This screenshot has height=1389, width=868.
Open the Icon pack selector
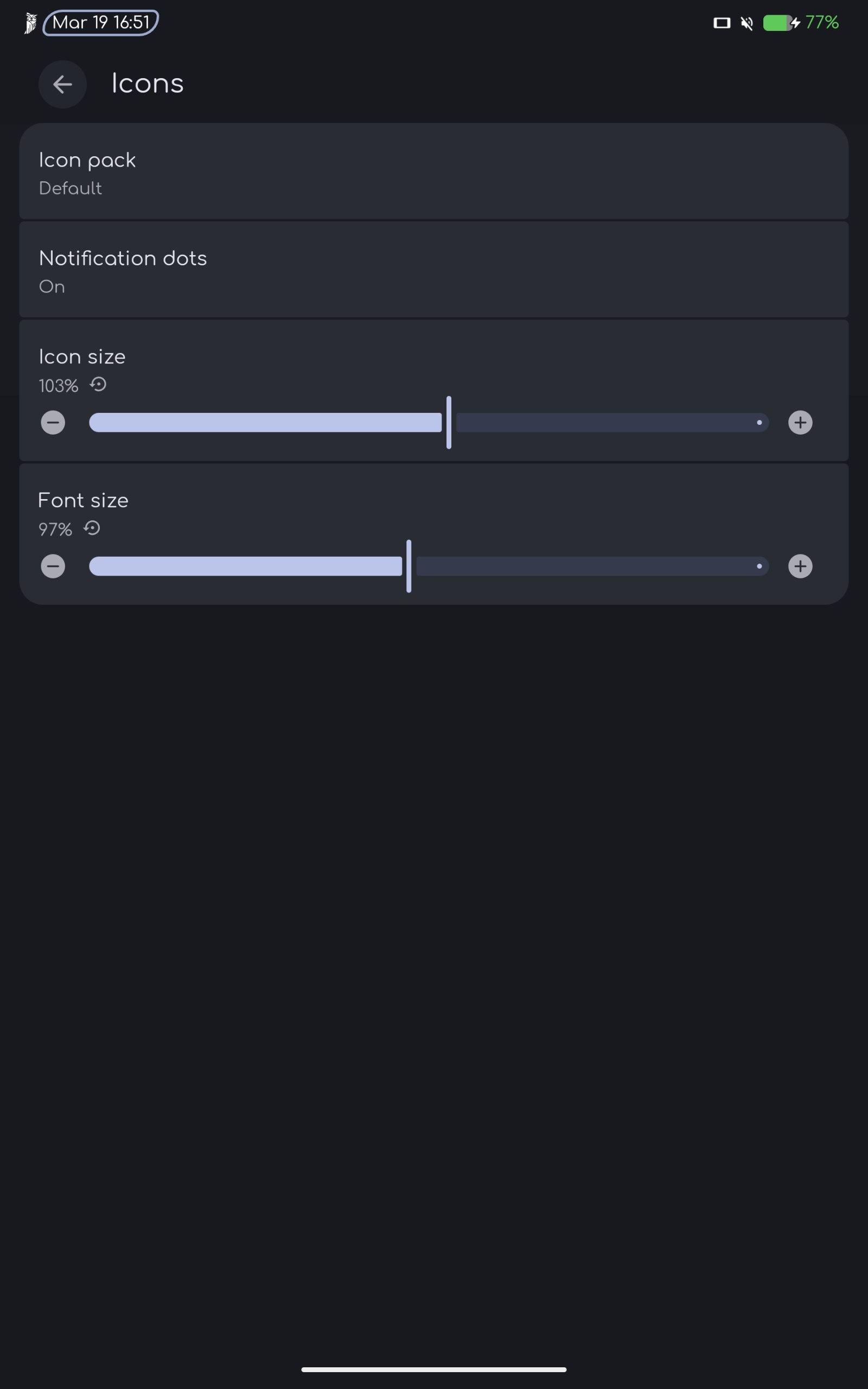(x=434, y=172)
